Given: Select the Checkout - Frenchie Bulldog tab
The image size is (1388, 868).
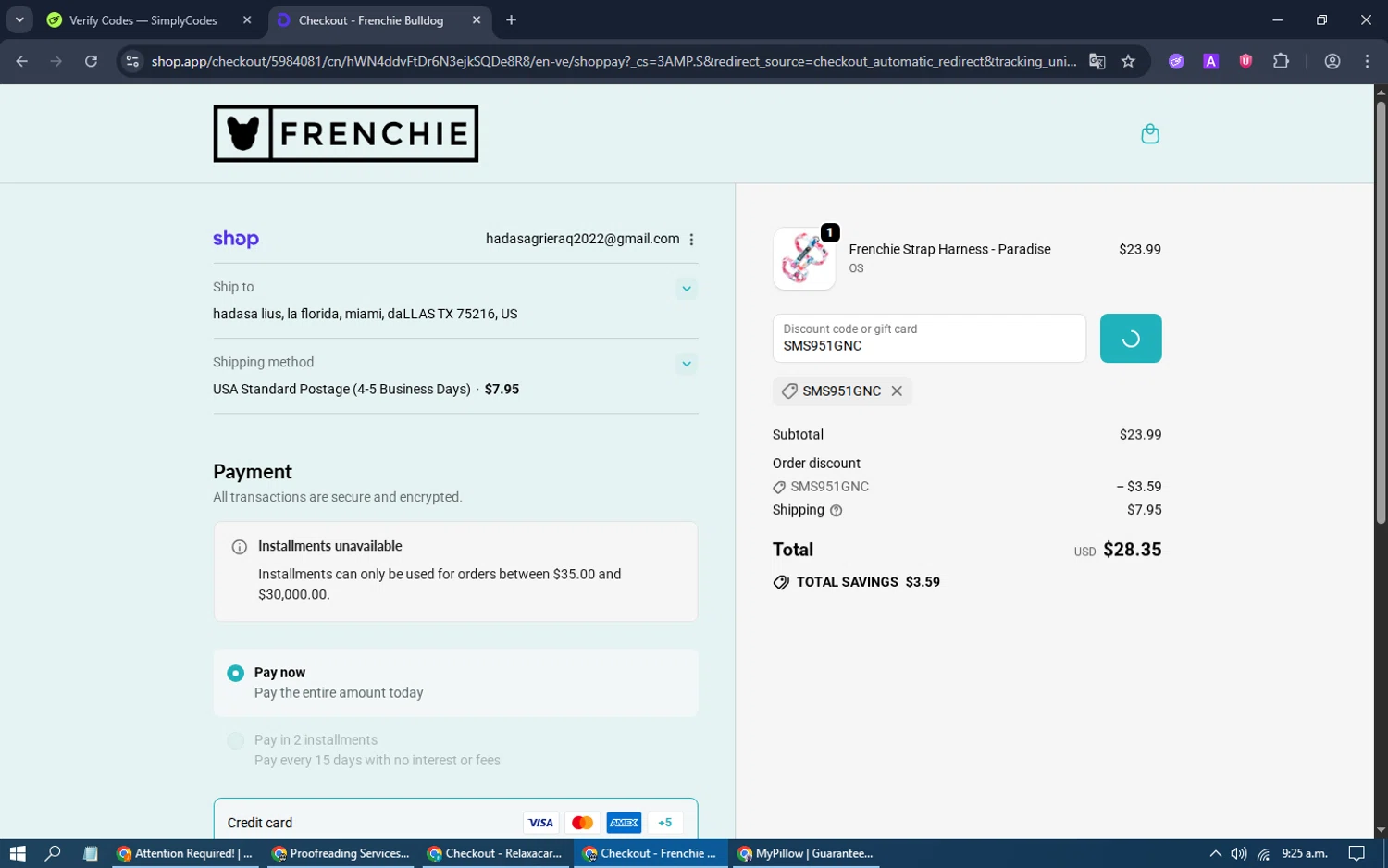Looking at the screenshot, I should pos(370,20).
